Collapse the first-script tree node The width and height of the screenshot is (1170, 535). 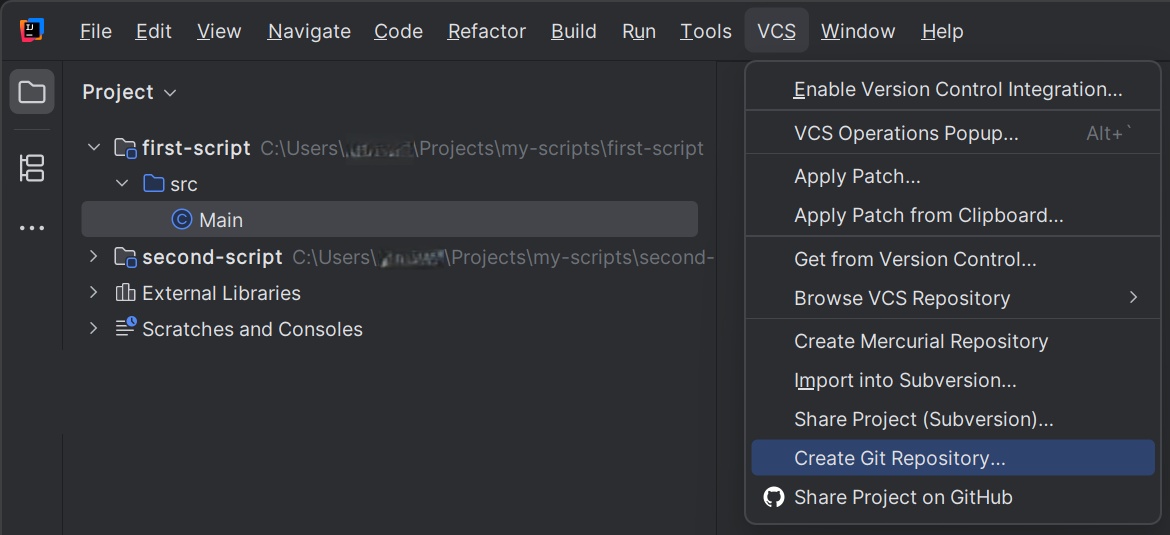tap(93, 148)
